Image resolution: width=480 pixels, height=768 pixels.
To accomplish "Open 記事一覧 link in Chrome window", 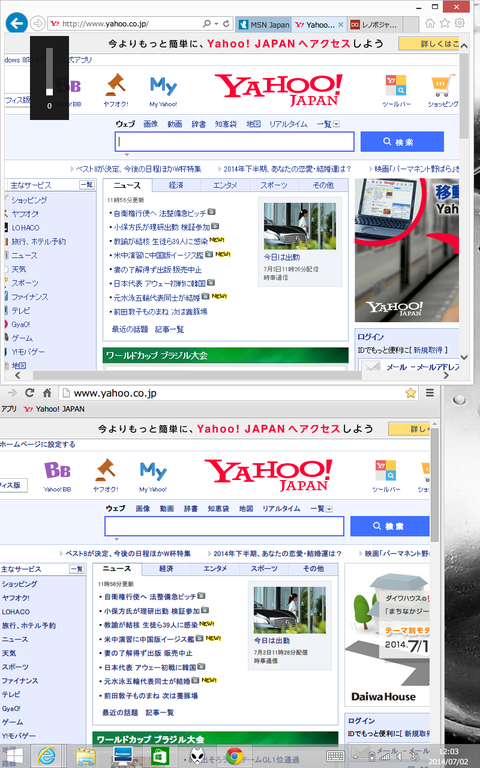I will pyautogui.click(x=160, y=713).
